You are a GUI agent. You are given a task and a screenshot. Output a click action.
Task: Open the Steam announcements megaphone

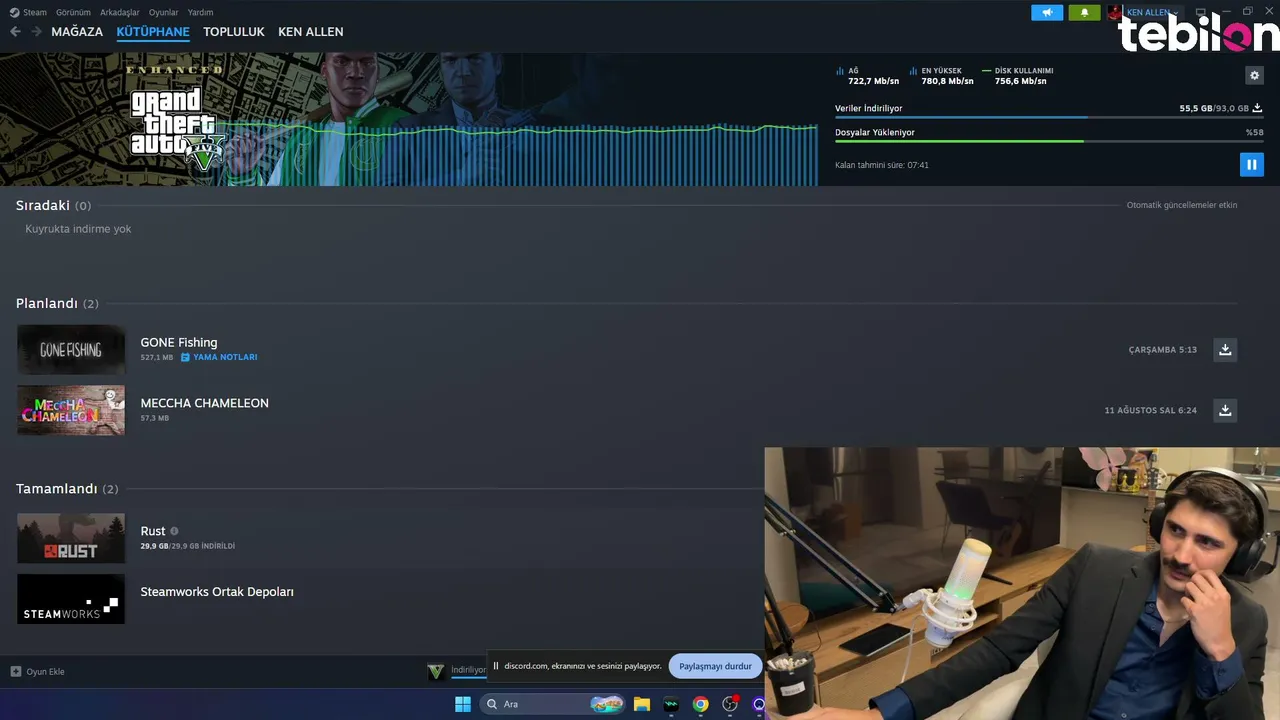tap(1047, 13)
